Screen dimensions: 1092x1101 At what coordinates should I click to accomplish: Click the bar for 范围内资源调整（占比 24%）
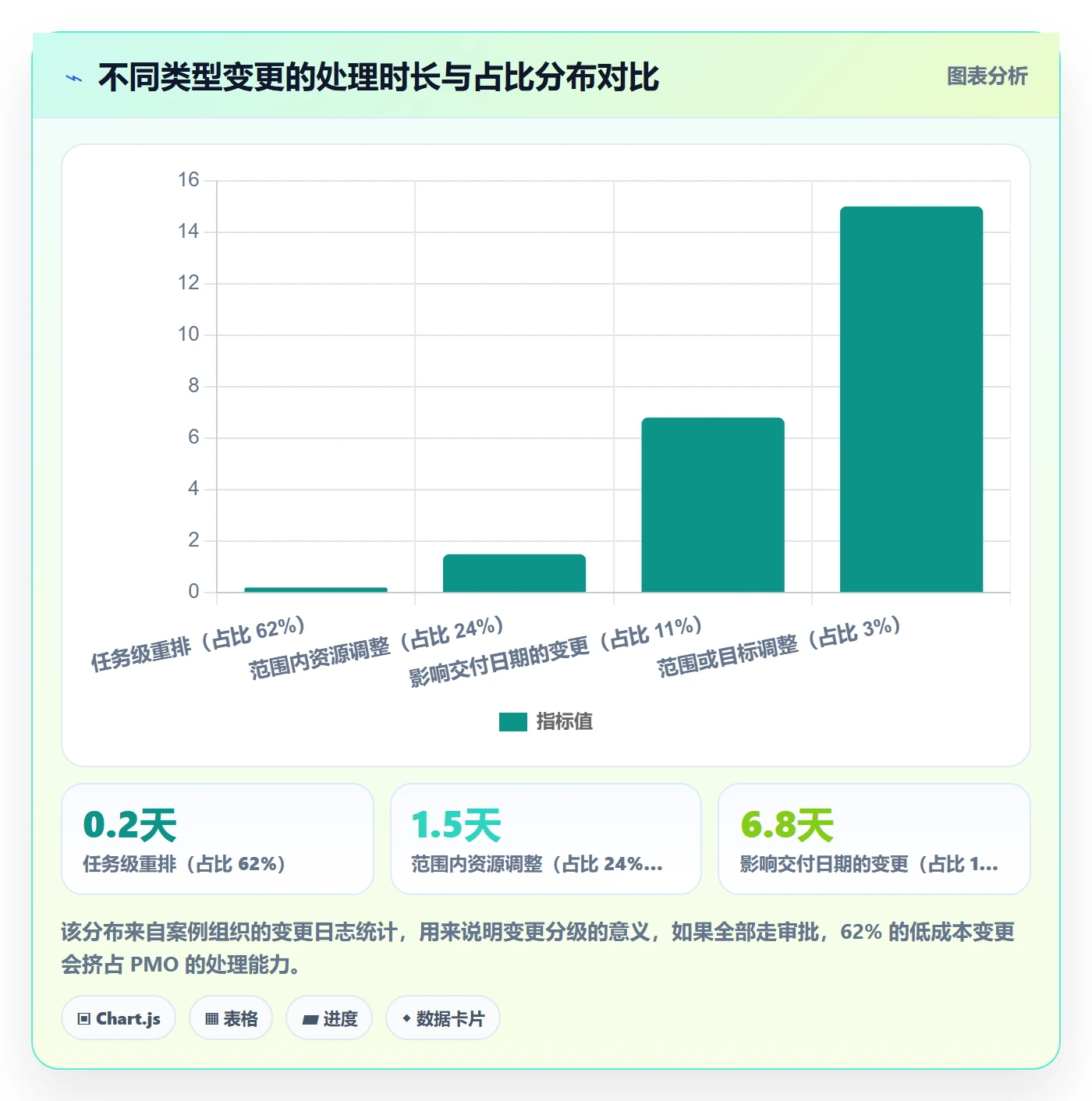[x=514, y=573]
